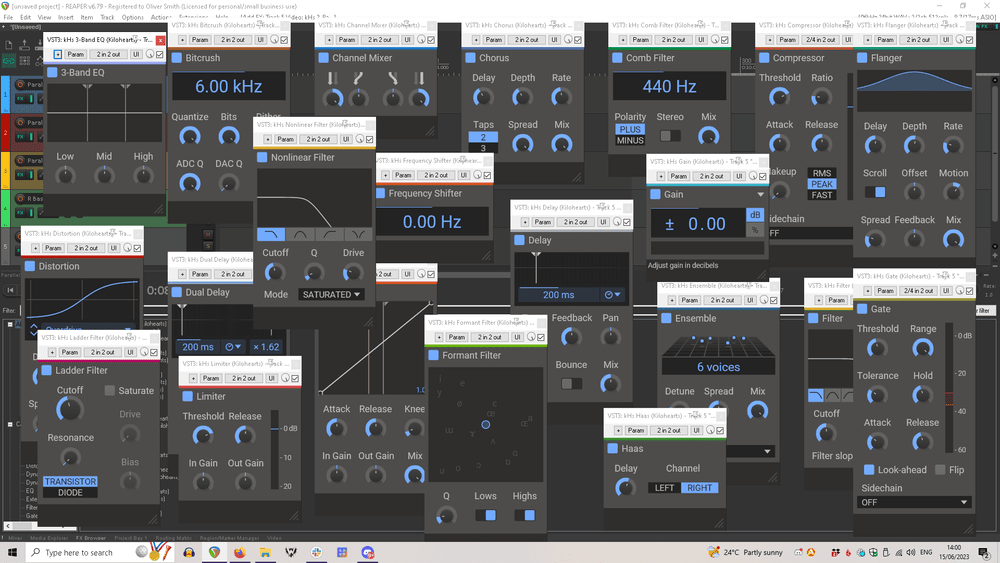Toggle Ladder Filter plugin power square
The height and width of the screenshot is (563, 1000).
pos(47,370)
